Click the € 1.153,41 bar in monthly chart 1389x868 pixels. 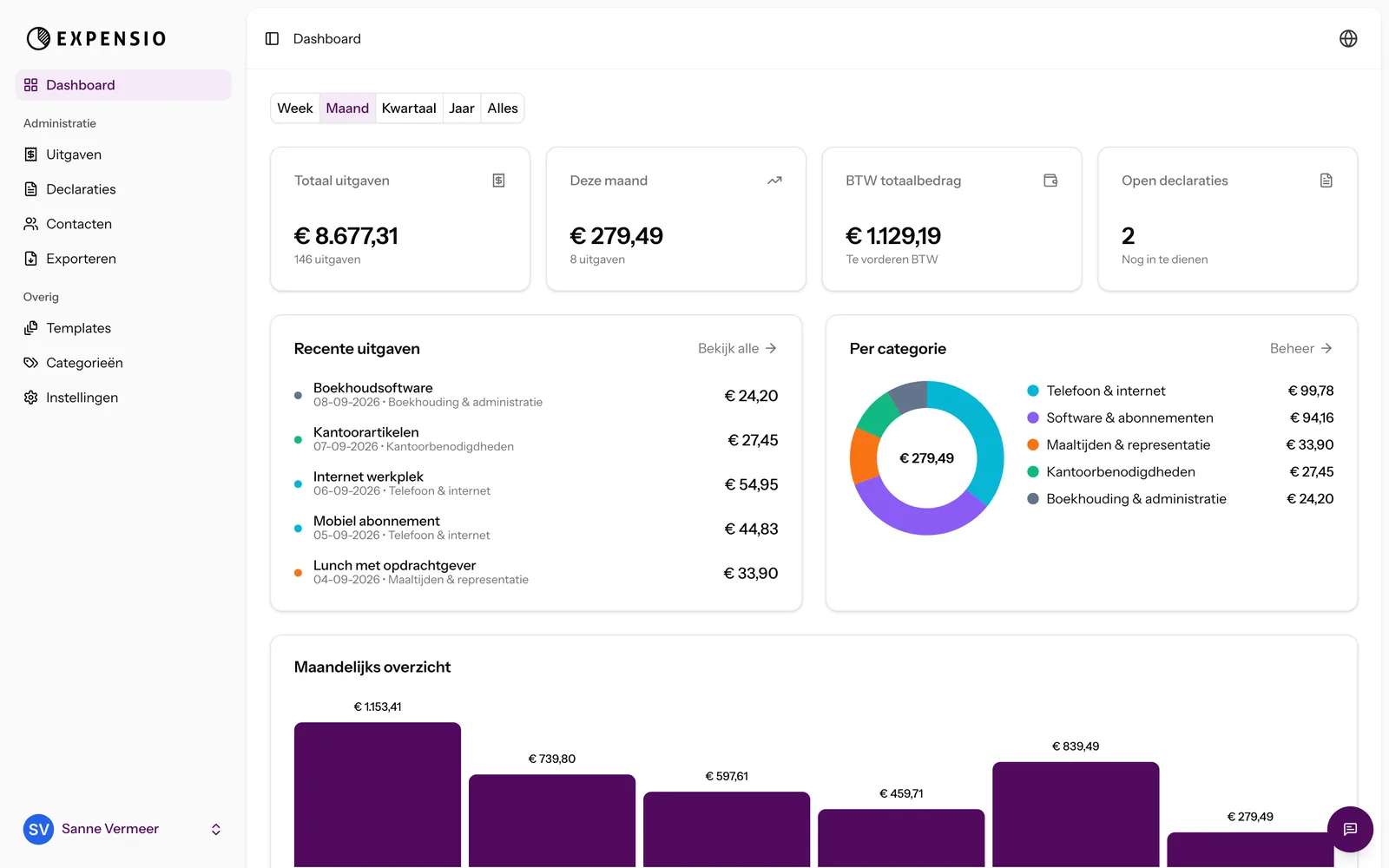coord(378,794)
